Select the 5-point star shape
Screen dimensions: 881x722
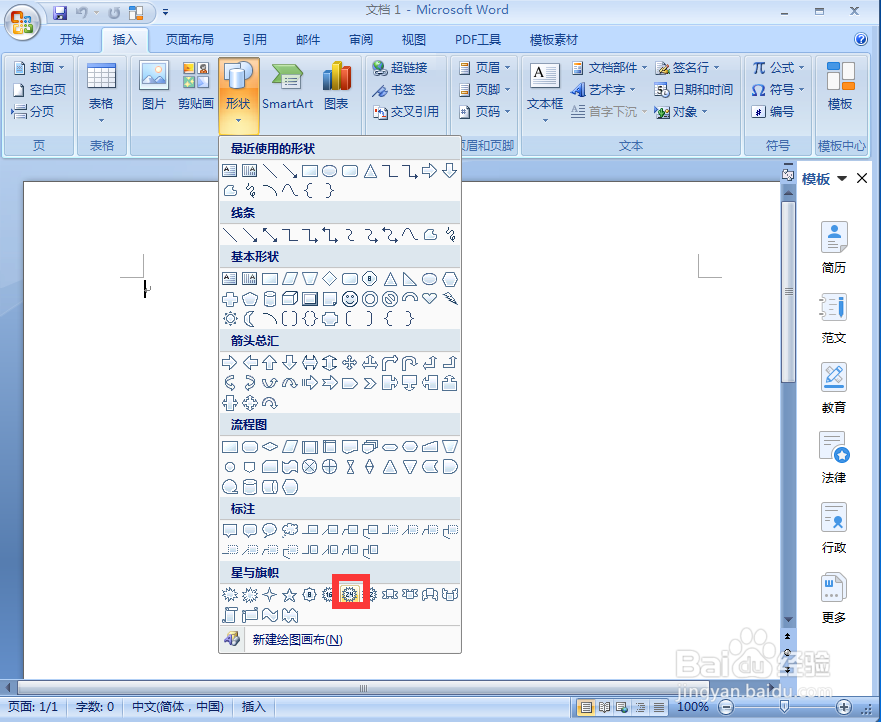pyautogui.click(x=289, y=594)
